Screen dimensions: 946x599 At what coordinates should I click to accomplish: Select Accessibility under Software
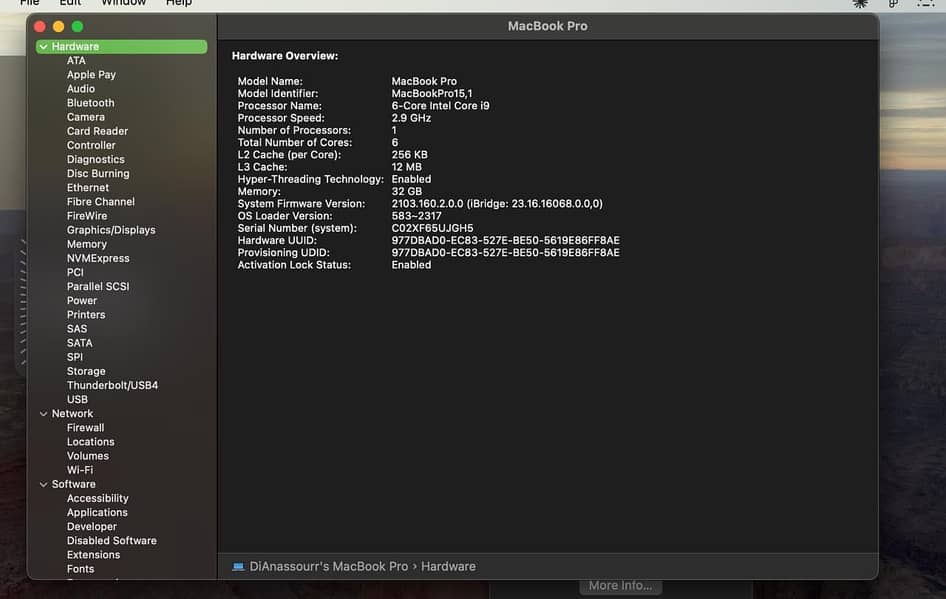pyautogui.click(x=98, y=498)
